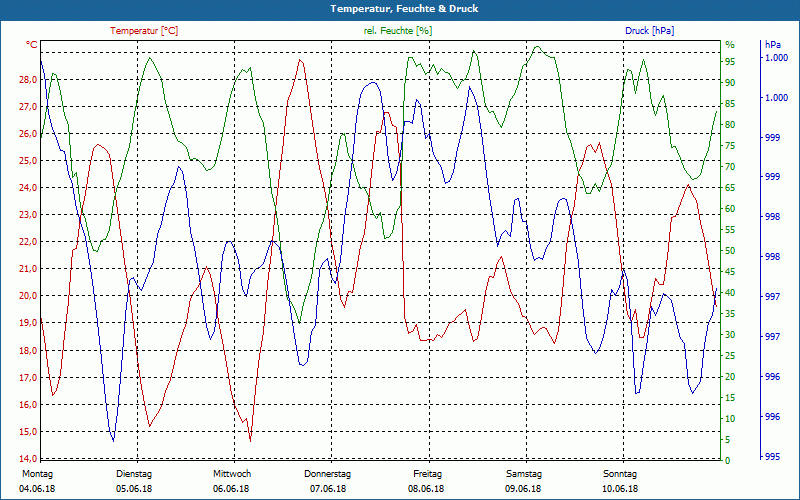Click the '60' humidity axis value

(730, 209)
